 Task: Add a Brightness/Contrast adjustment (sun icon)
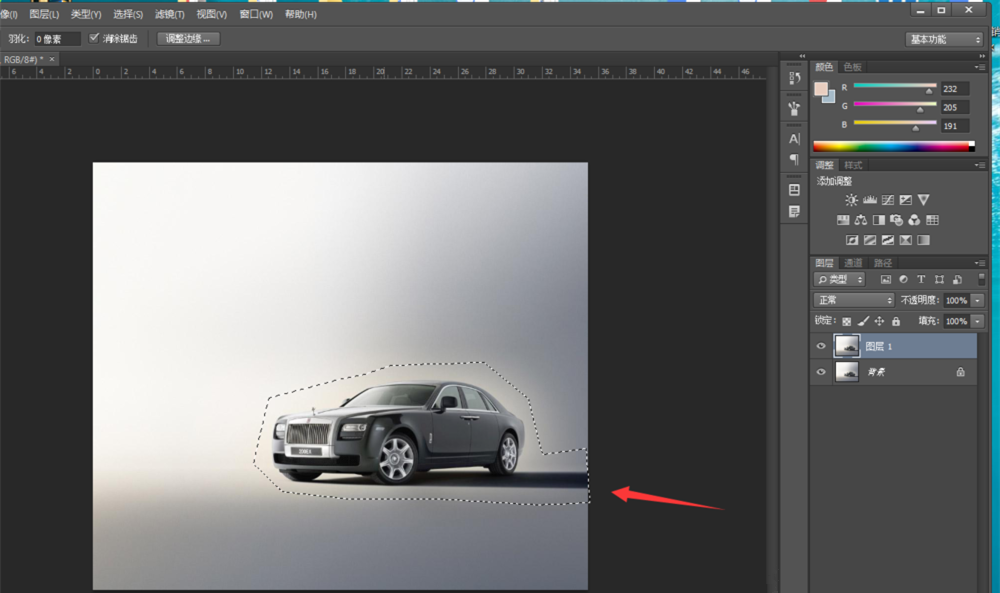851,200
